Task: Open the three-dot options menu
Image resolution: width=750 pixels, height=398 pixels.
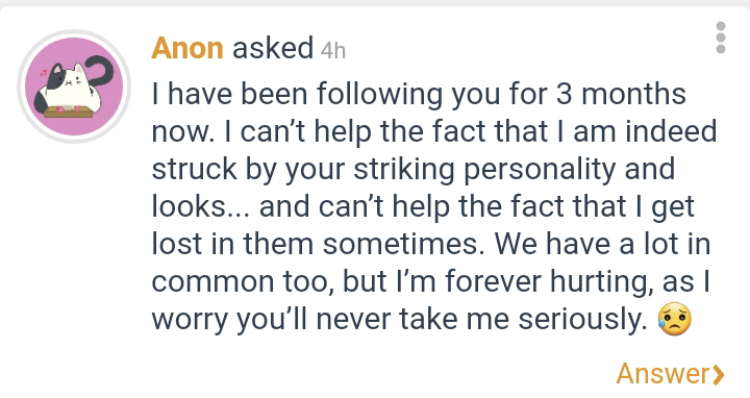Action: 721,37
